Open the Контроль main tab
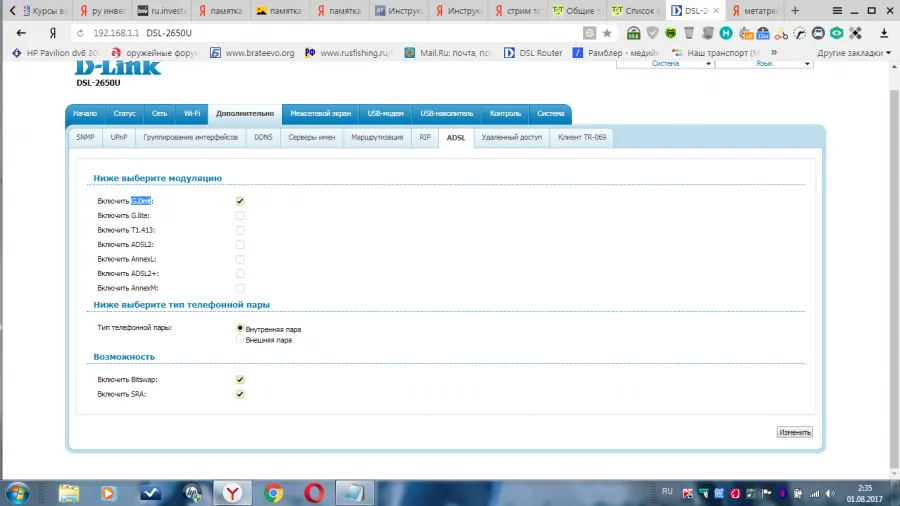The image size is (900, 506). click(505, 114)
